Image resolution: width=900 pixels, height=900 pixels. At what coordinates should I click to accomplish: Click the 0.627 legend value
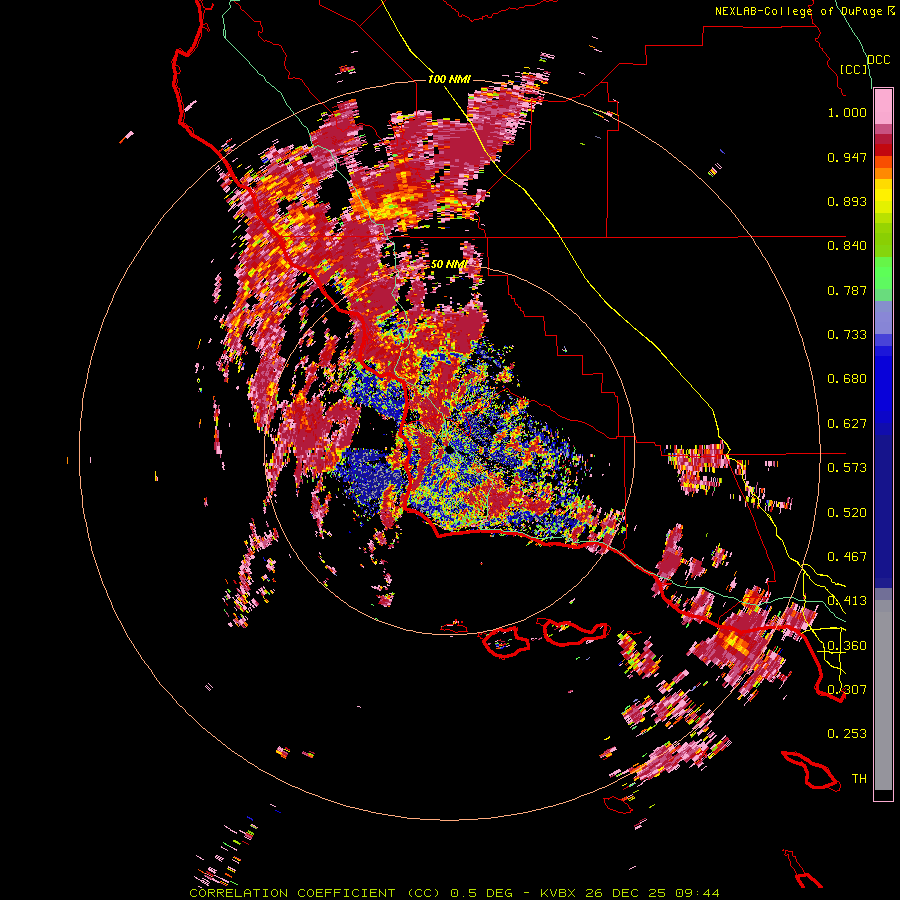pos(847,424)
